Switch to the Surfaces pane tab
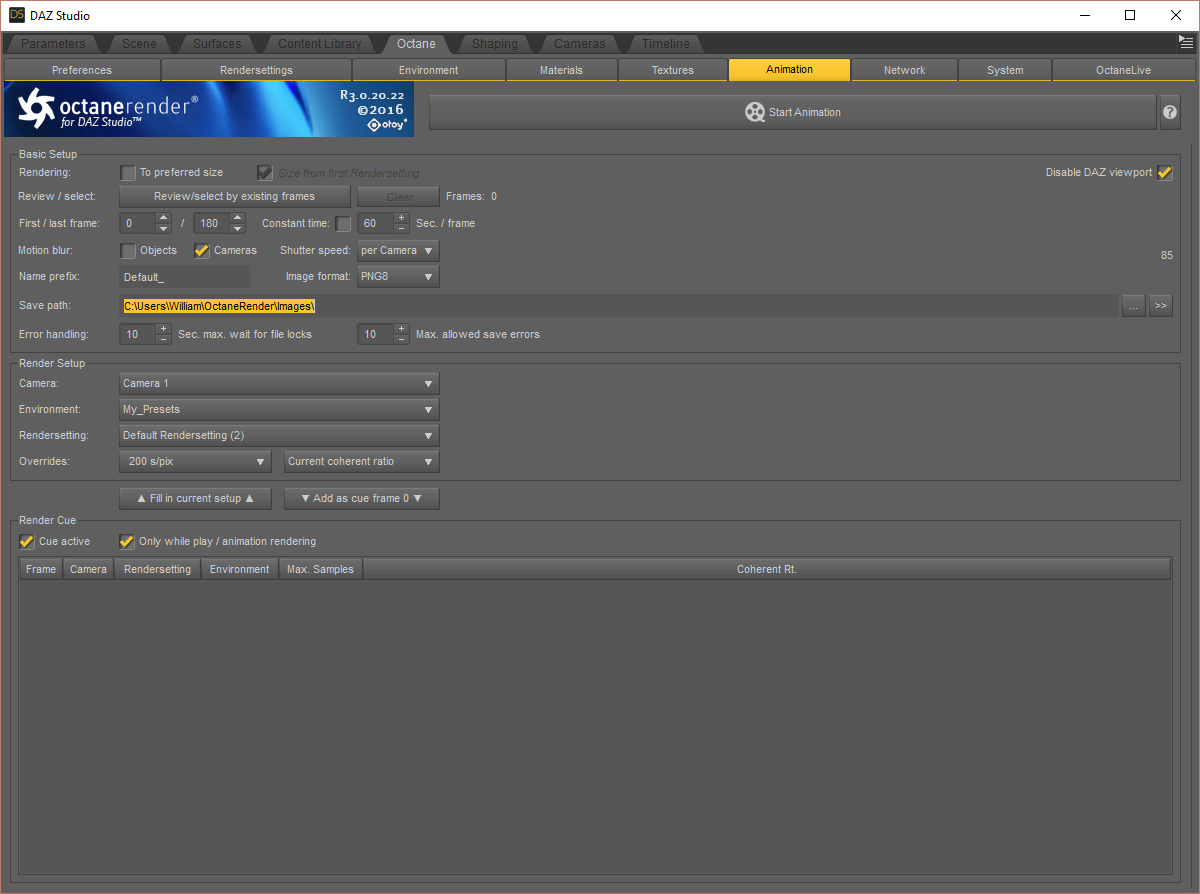Viewport: 1200px width, 894px height. point(217,44)
